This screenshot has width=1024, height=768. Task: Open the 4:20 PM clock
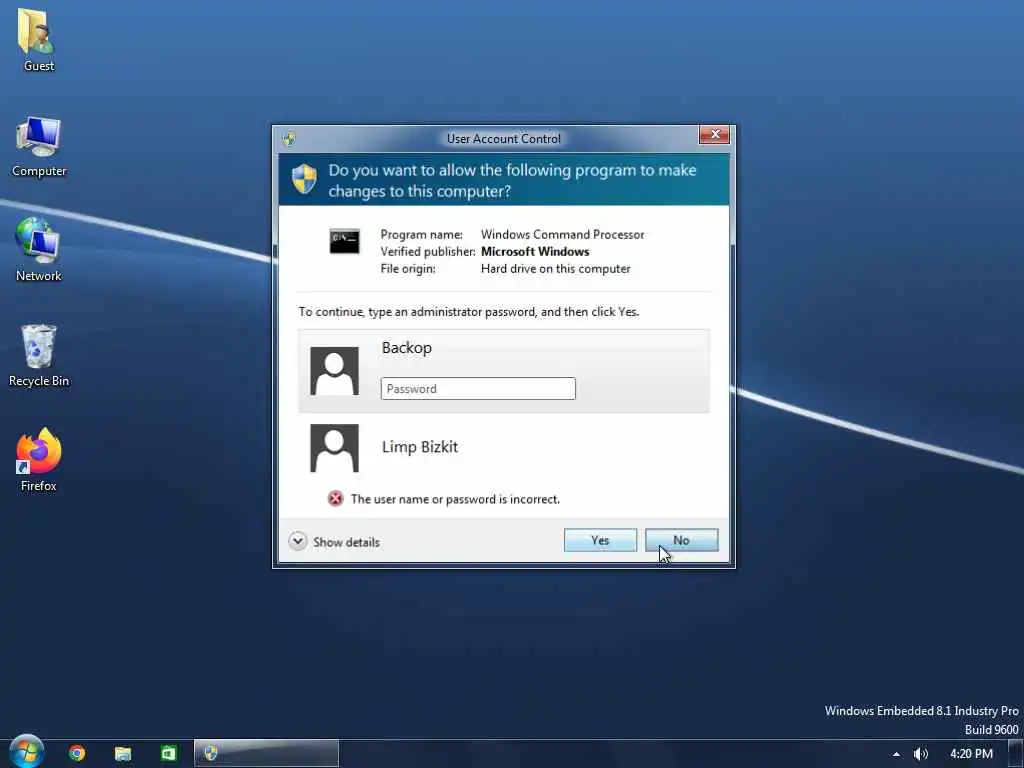click(971, 754)
